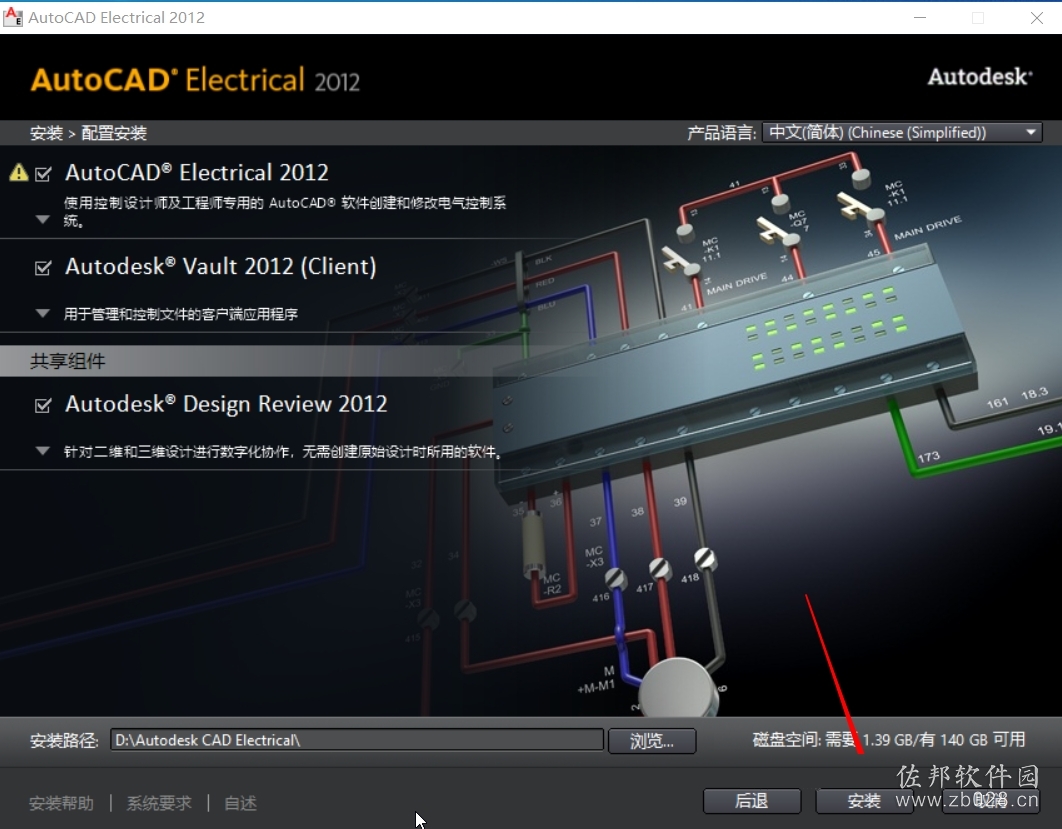Click the Autodesk Vault 2012 (Client) title
The height and width of the screenshot is (829, 1062).
click(x=221, y=266)
